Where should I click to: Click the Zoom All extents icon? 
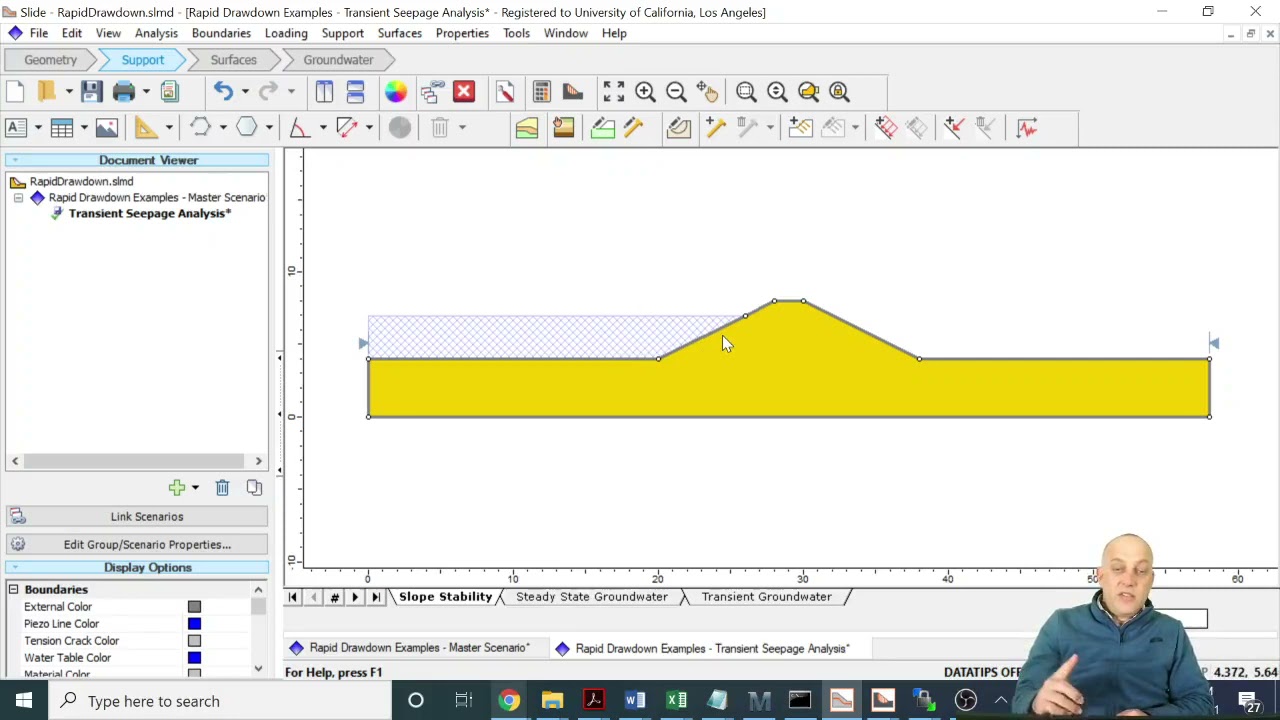pyautogui.click(x=614, y=92)
